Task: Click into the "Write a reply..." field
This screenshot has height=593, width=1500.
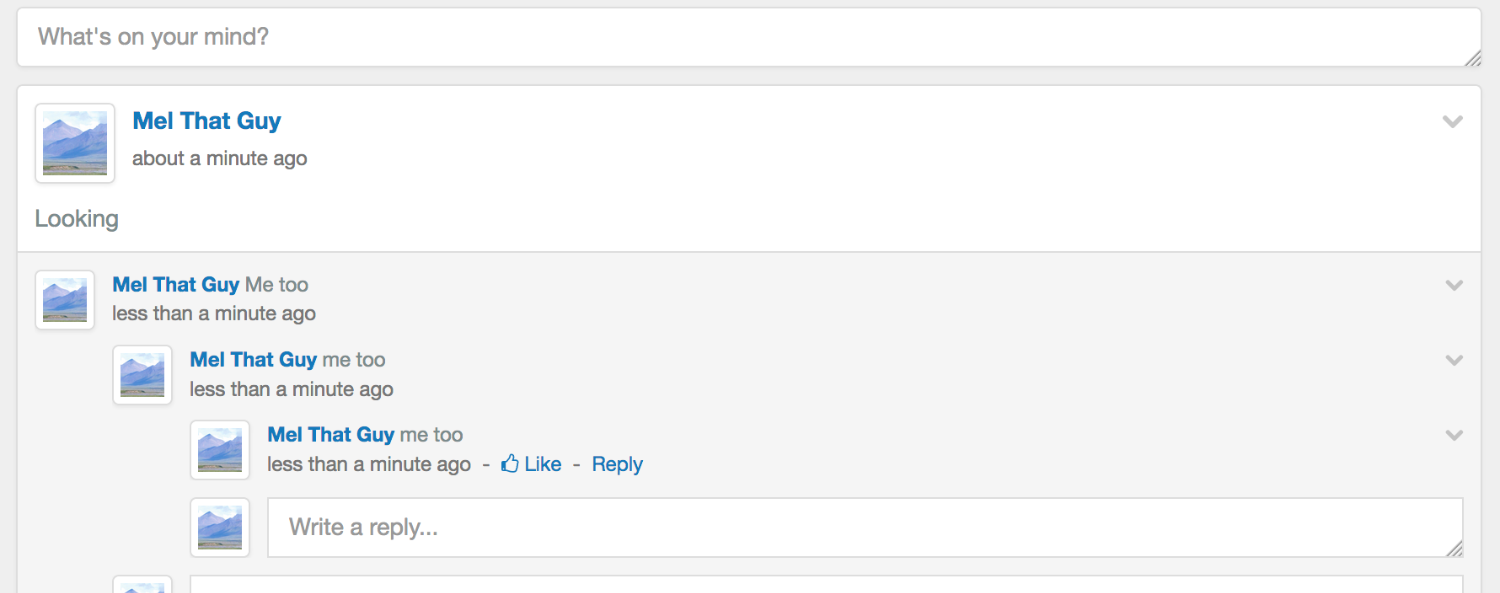Action: tap(865, 527)
